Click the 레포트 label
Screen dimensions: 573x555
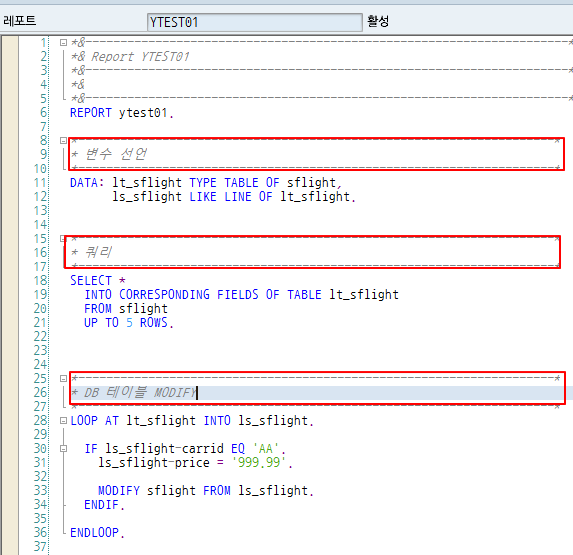pos(20,20)
